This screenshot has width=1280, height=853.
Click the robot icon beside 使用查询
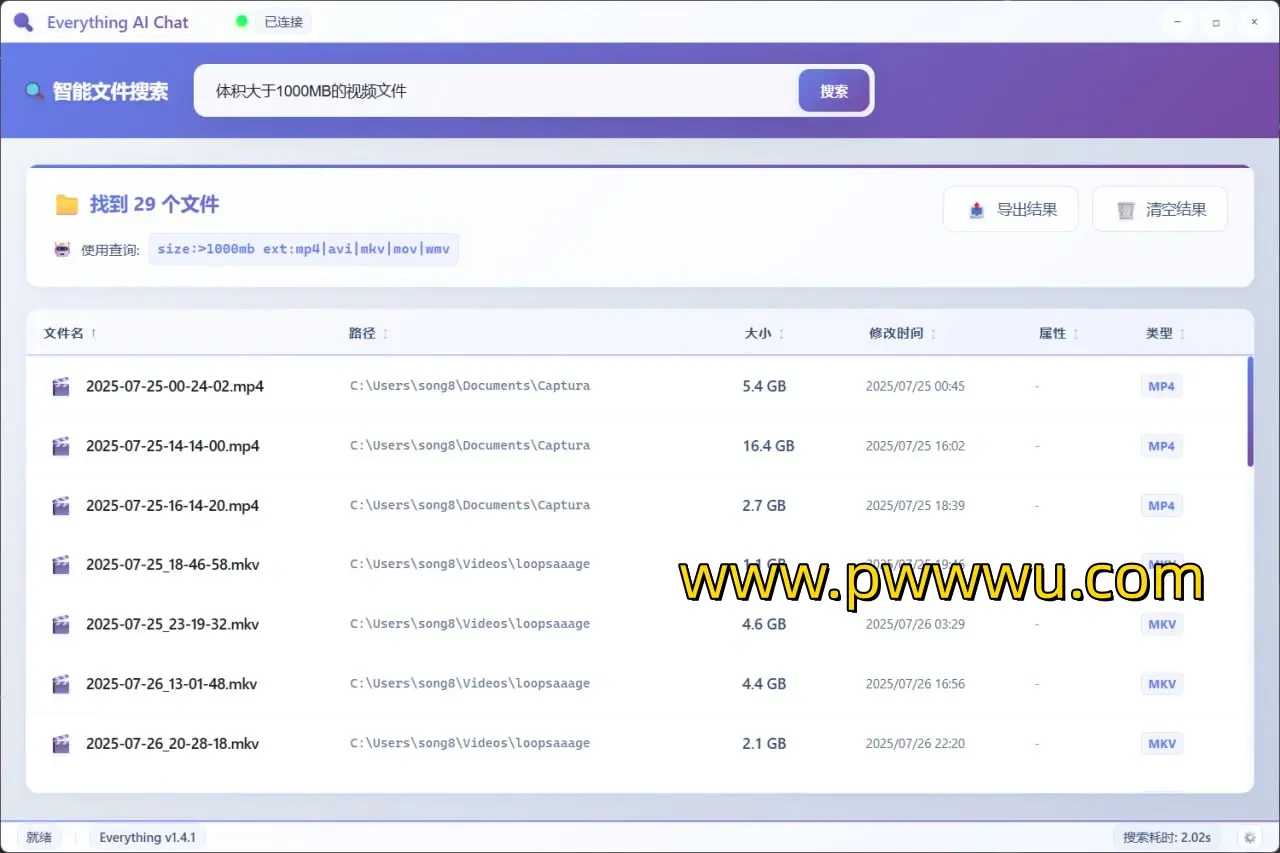point(63,250)
